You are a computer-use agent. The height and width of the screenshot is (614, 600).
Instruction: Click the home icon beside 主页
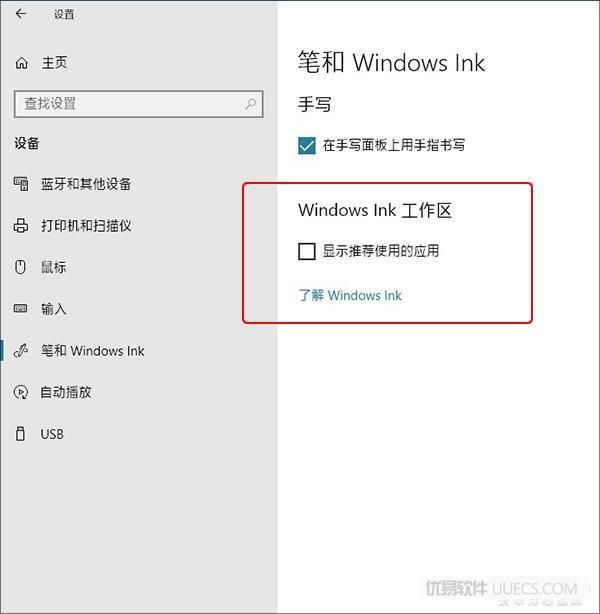click(x=22, y=63)
